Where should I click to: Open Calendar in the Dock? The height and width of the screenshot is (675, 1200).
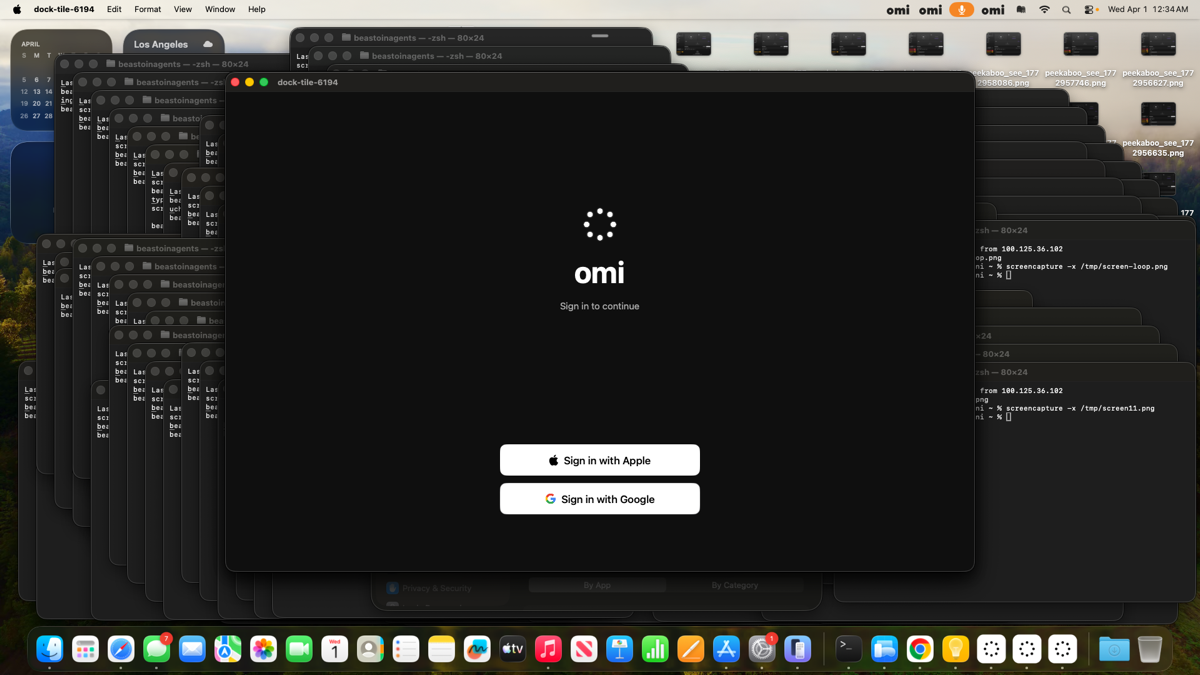[334, 649]
